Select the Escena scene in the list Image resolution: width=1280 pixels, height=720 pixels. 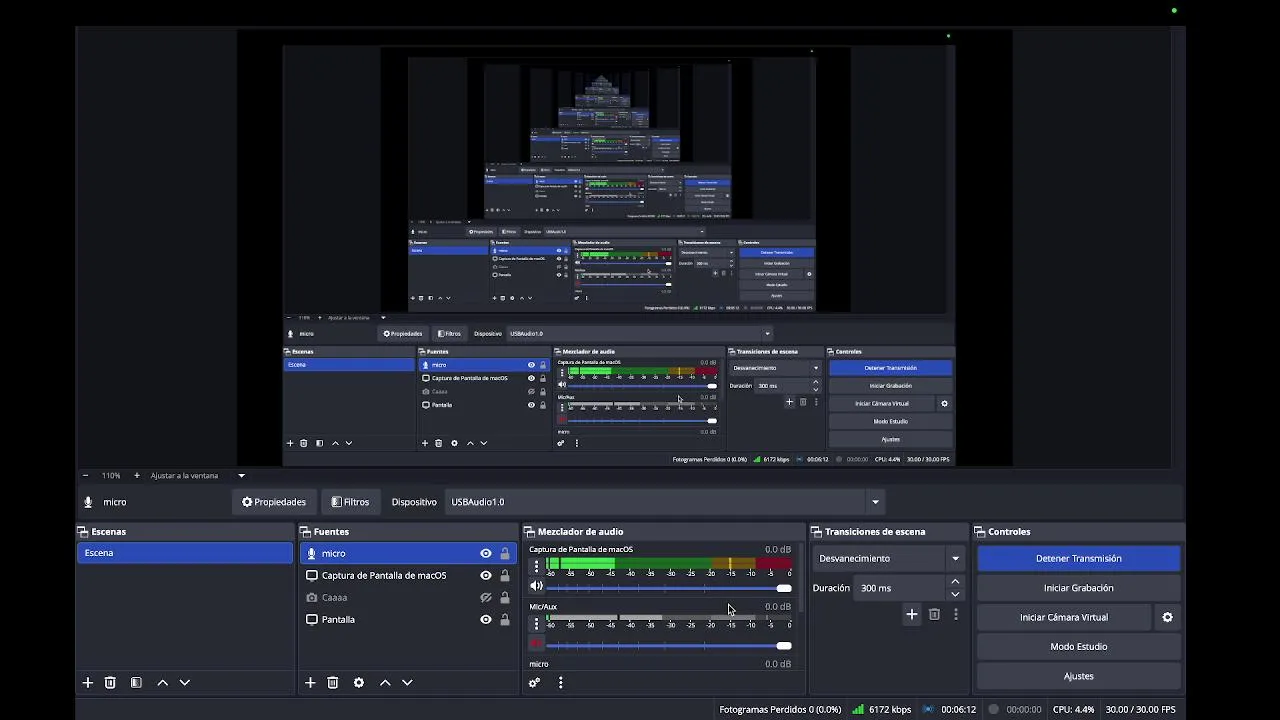pos(185,553)
